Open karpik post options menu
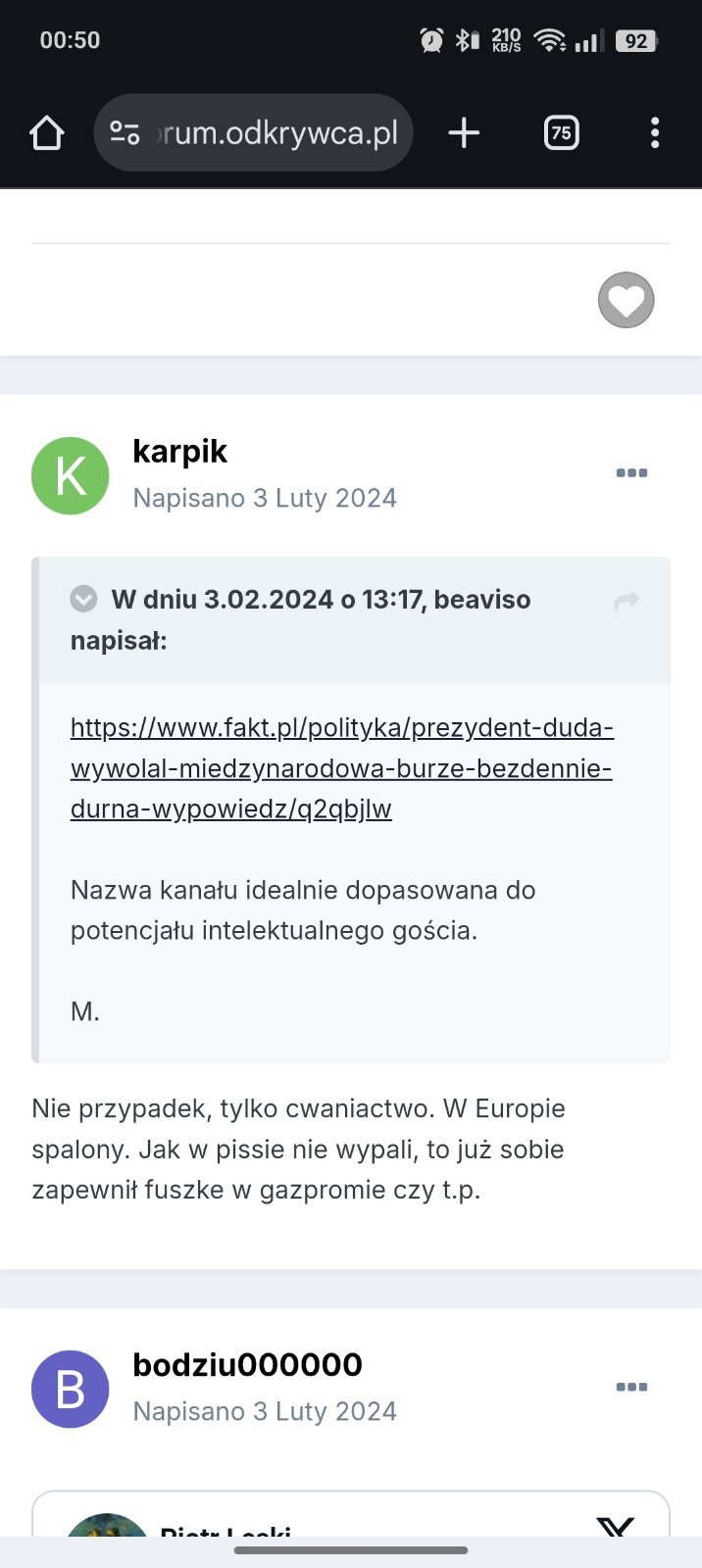 [x=631, y=473]
